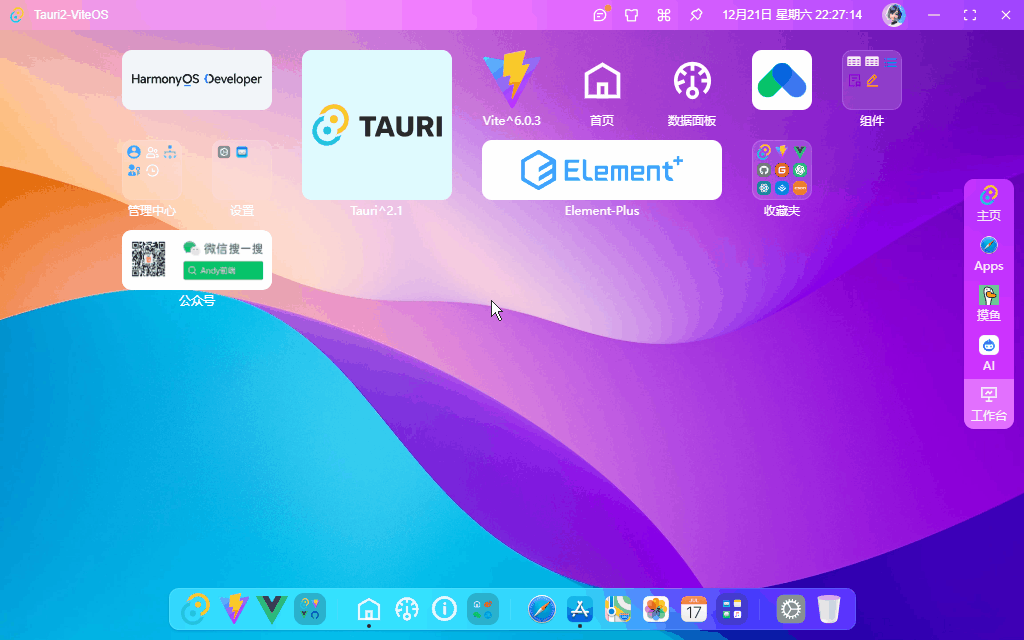Open the Element-Plus banner tile

(601, 170)
